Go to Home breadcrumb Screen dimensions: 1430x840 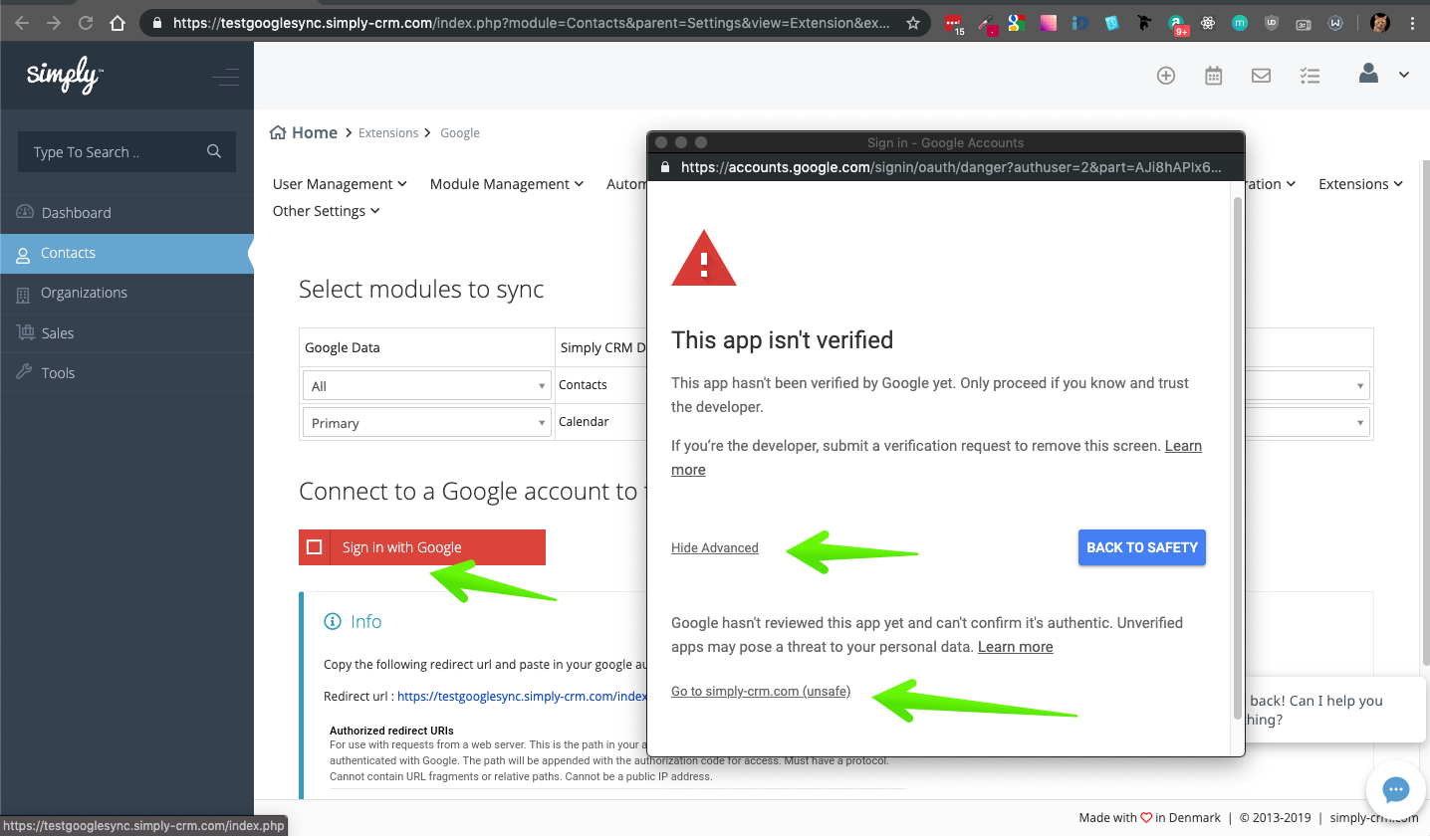coord(304,132)
